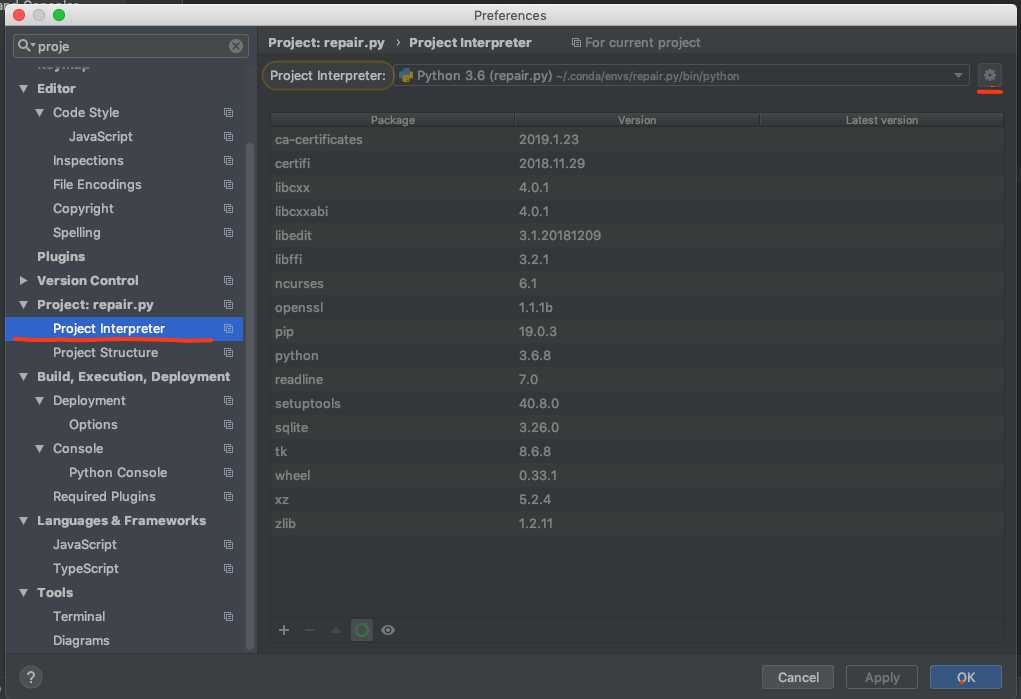Click the upgrade package arrow icon
The image size is (1021, 699).
[335, 630]
